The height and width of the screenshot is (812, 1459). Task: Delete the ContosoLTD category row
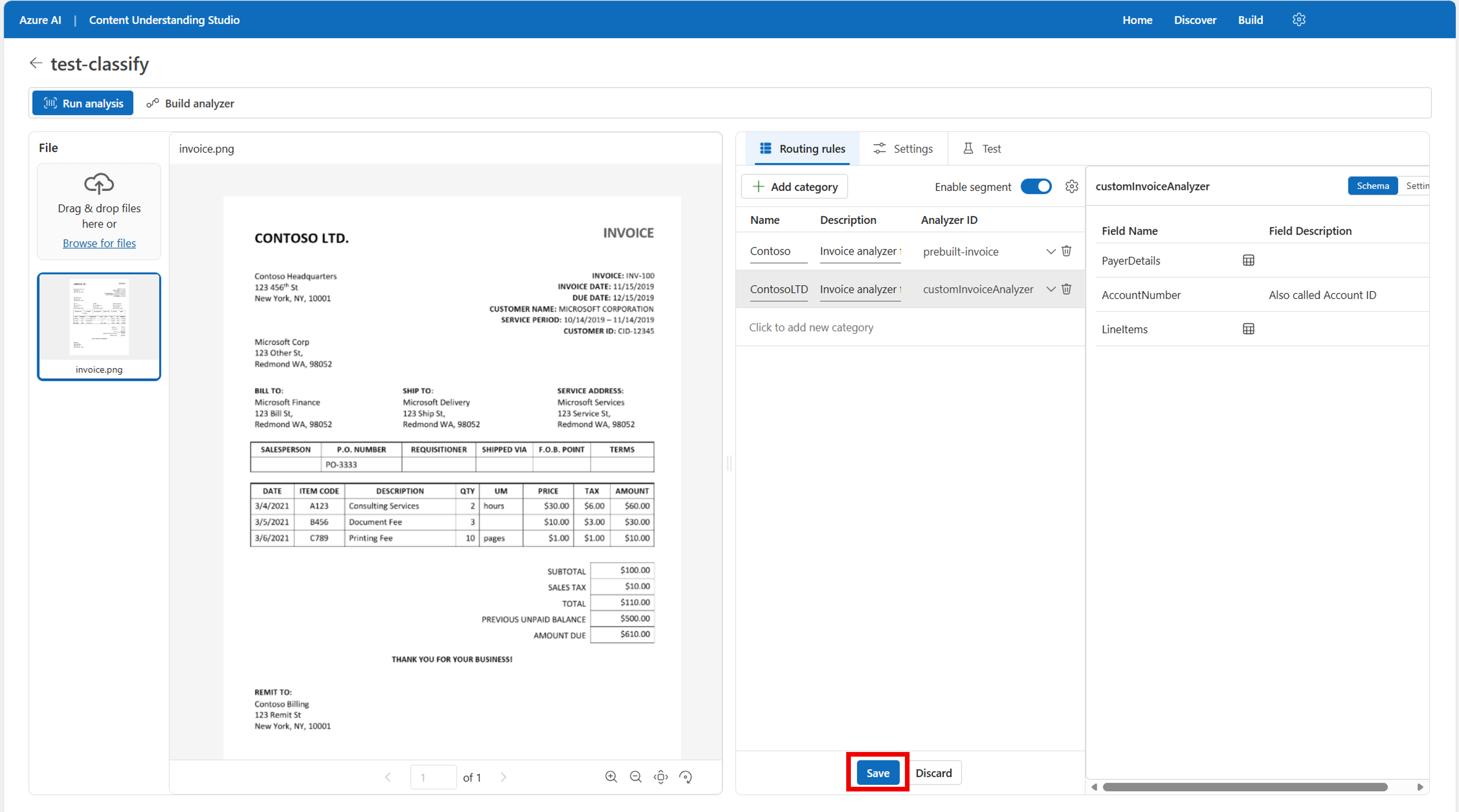pyautogui.click(x=1066, y=289)
